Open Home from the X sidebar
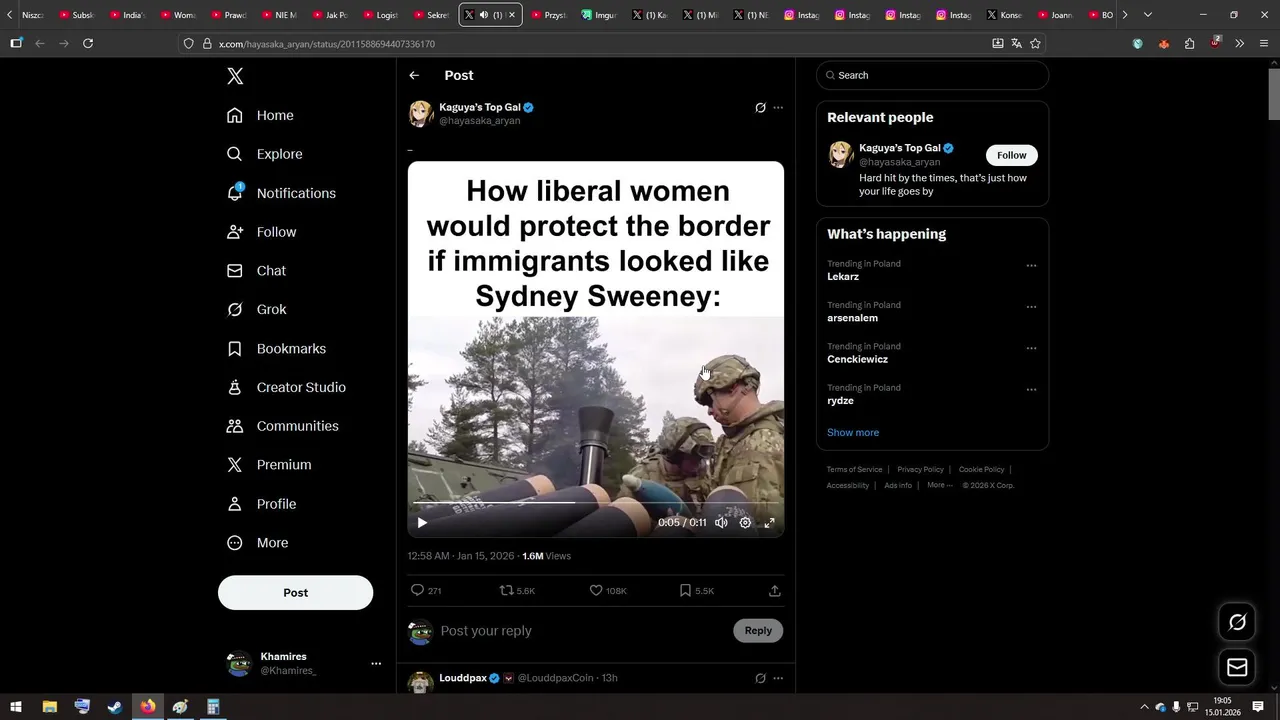 click(x=260, y=115)
